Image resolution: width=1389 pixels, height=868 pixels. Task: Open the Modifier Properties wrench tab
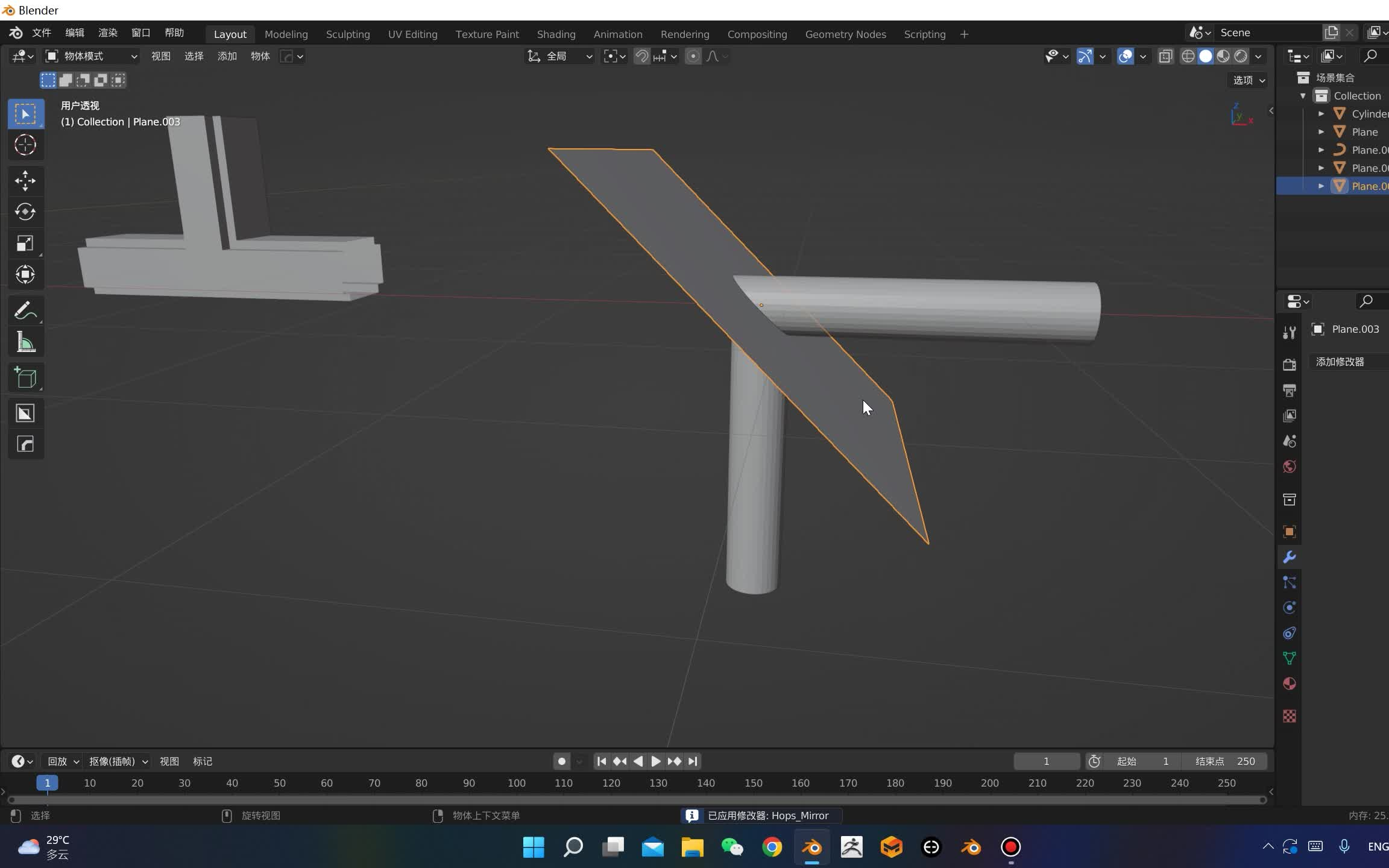point(1290,556)
